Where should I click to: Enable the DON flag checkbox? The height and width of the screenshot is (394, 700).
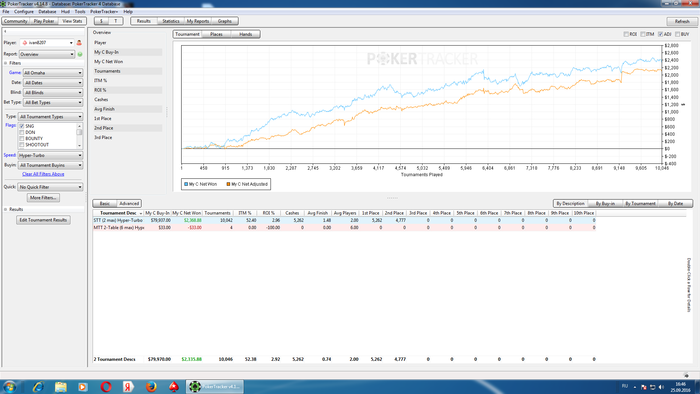[x=21, y=133]
